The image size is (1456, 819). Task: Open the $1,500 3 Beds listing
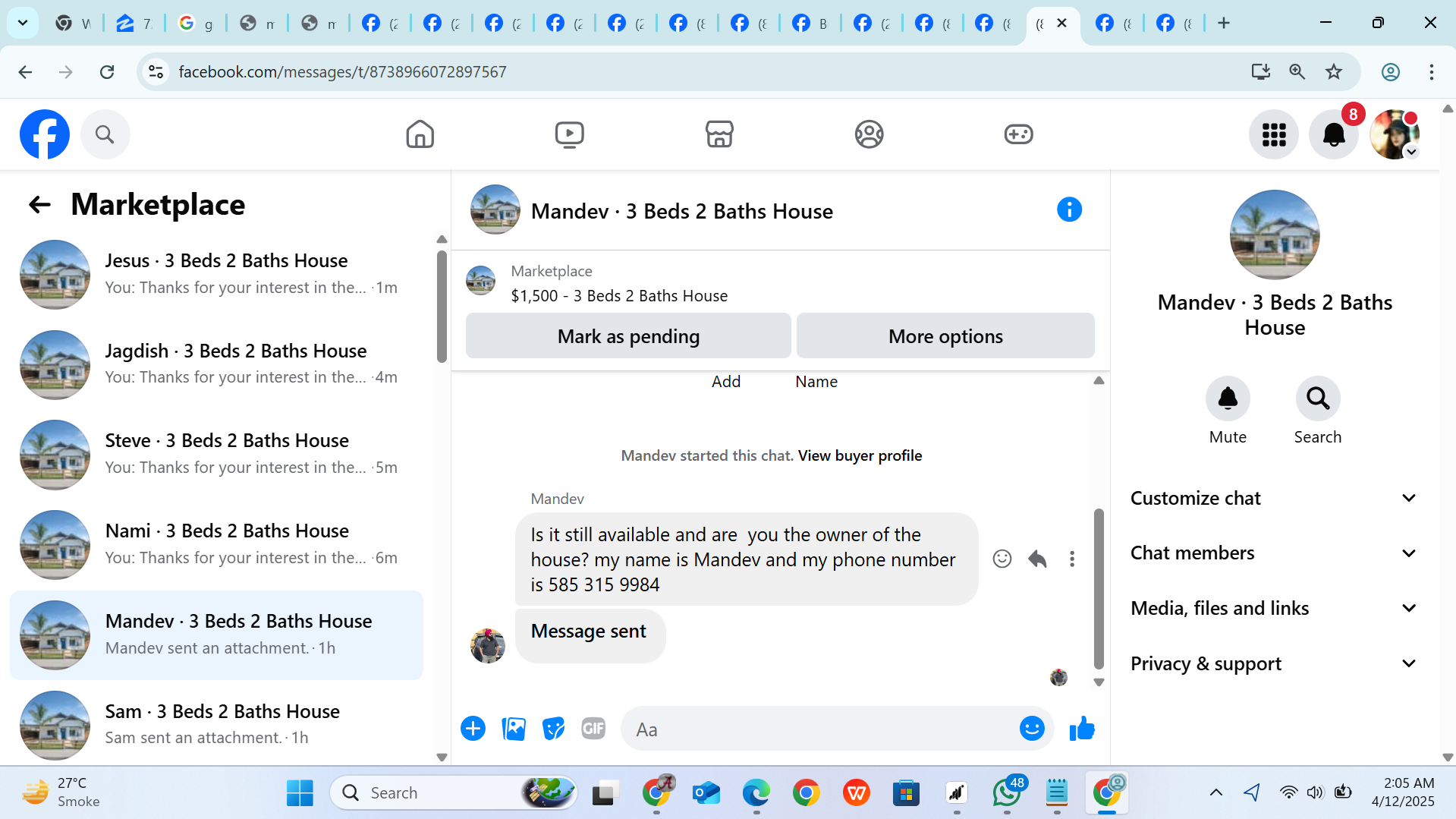pyautogui.click(x=619, y=296)
